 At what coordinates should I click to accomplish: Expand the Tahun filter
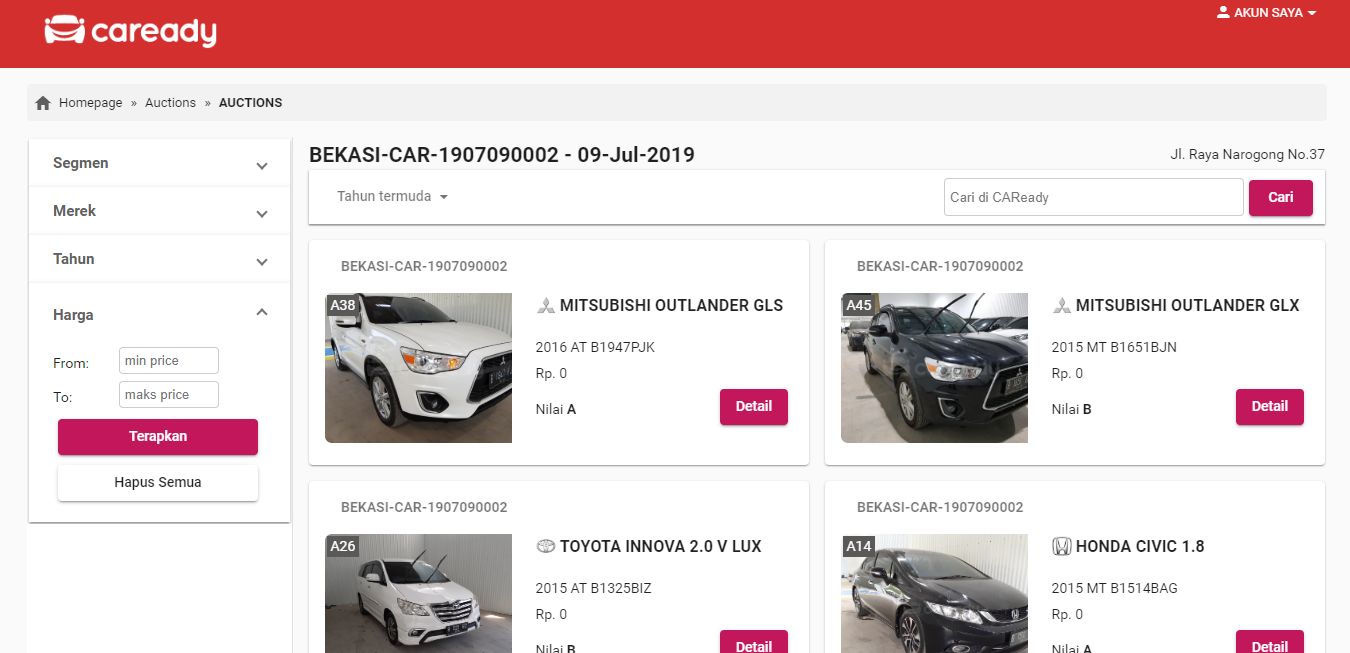[160, 259]
